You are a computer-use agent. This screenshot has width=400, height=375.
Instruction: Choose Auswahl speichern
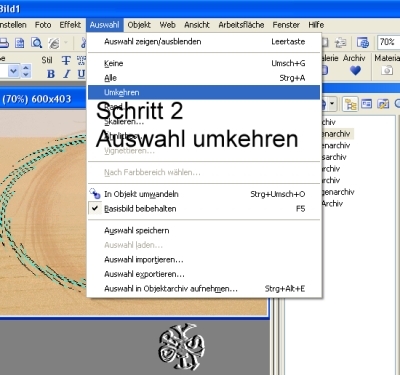pos(204,230)
